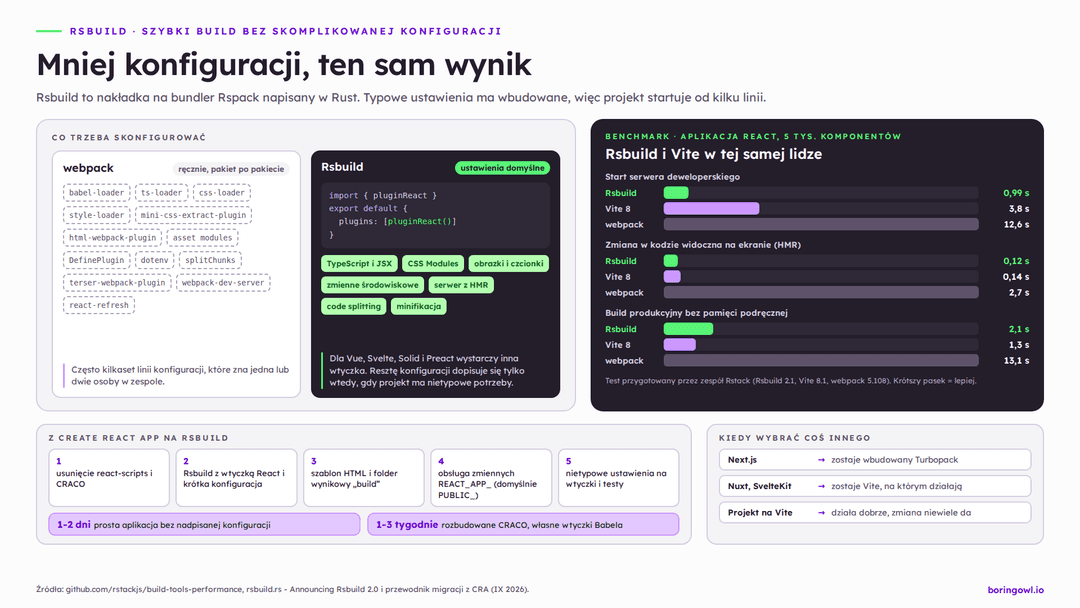Click the 'Build produkcyjny bez pamięci podręcznej' label
The height and width of the screenshot is (608, 1080).
696,313
